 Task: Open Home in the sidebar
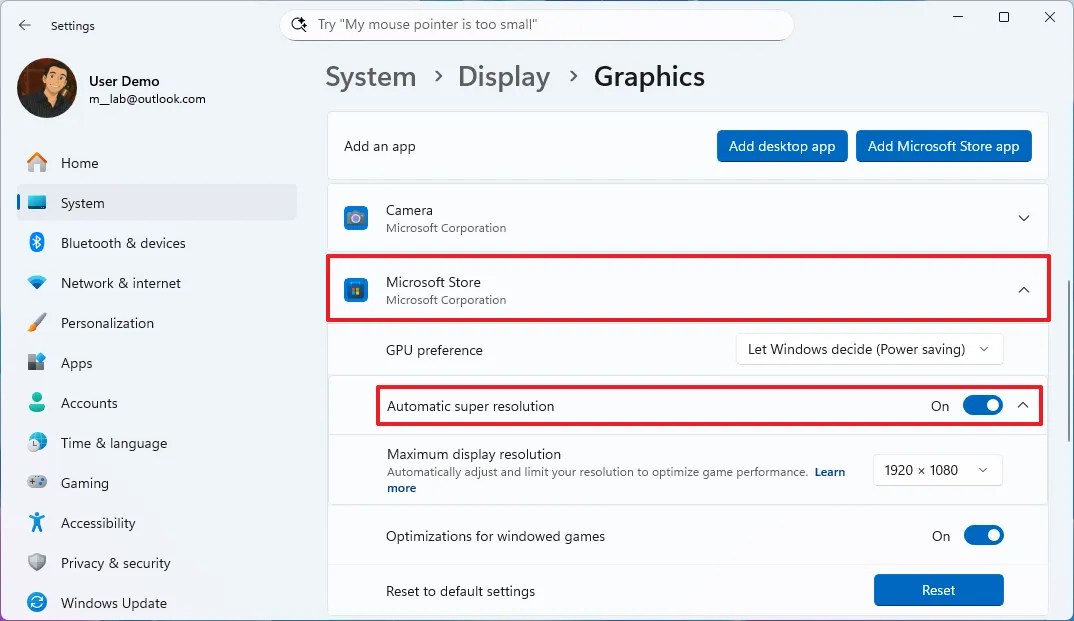point(157,163)
